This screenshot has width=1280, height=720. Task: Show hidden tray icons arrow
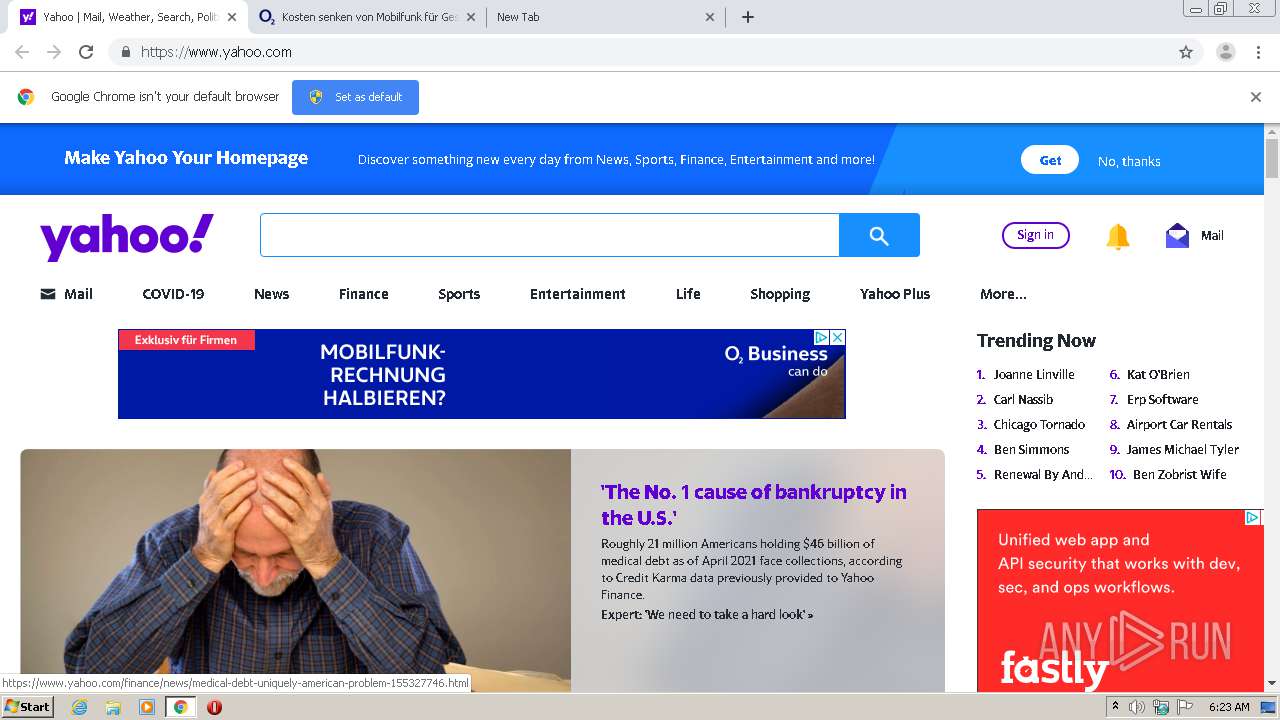[x=1115, y=707]
